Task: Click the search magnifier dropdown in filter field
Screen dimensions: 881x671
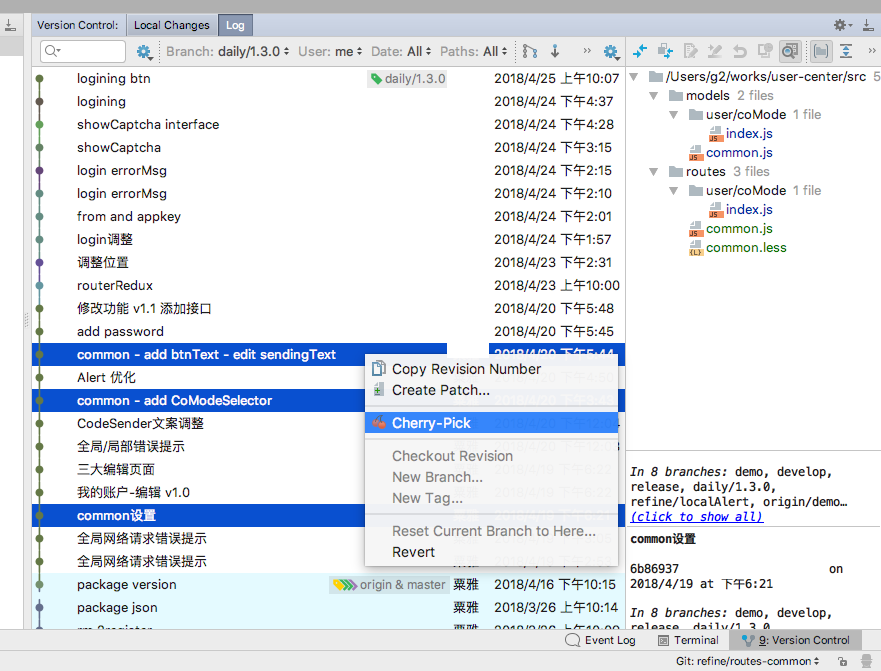Action: (52, 51)
